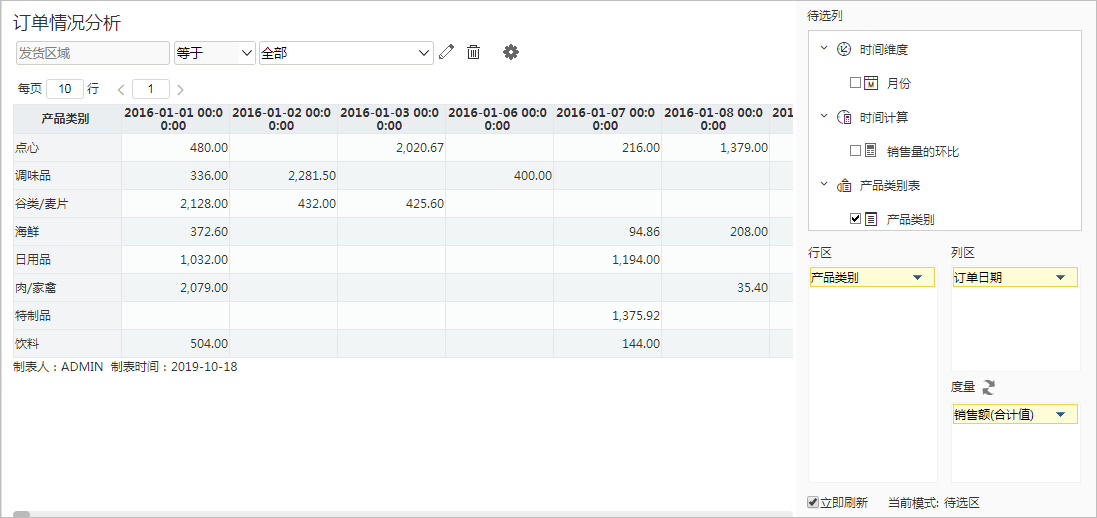The image size is (1097, 518).
Task: Open 销售额(合计值) measure dropdown arrow
Action: click(x=1061, y=415)
